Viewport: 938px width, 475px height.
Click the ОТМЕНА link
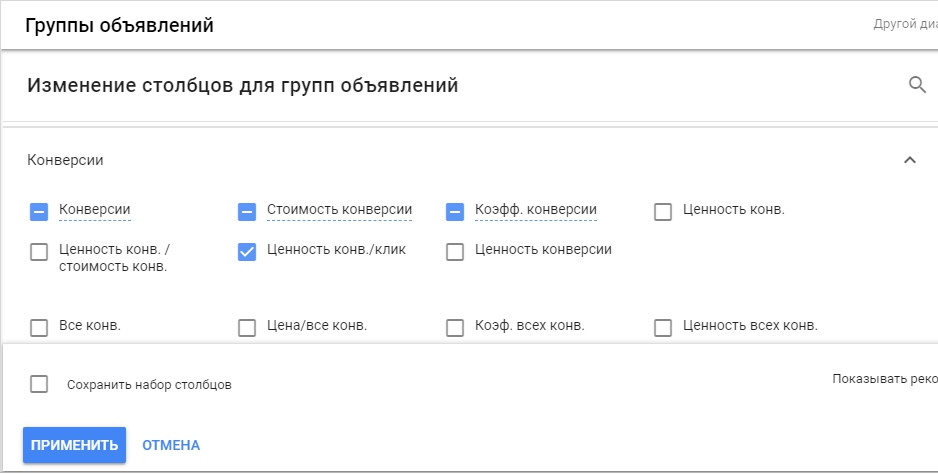click(x=171, y=445)
